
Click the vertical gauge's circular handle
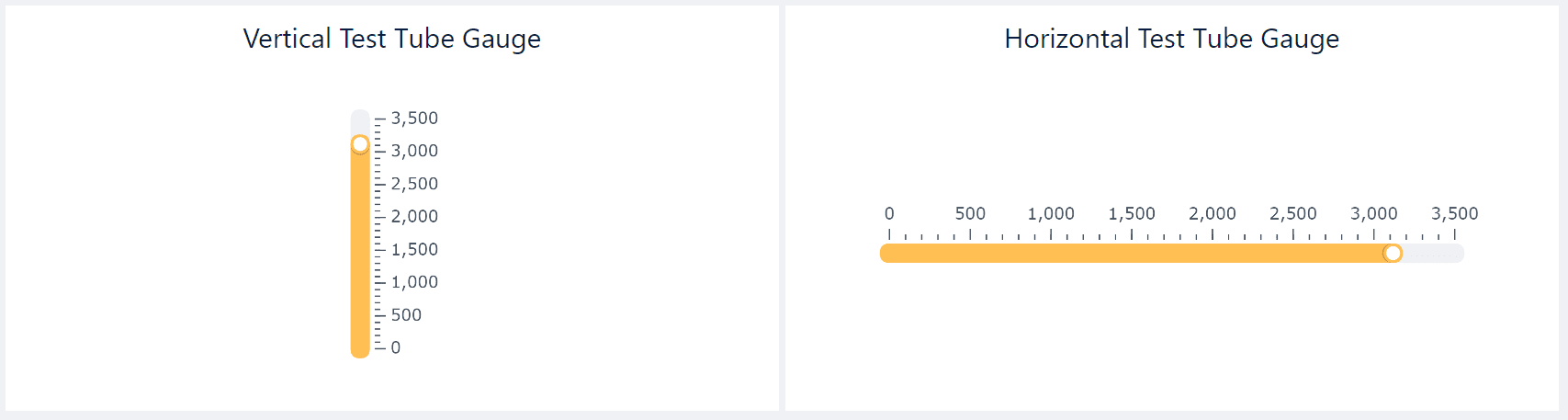click(x=360, y=144)
